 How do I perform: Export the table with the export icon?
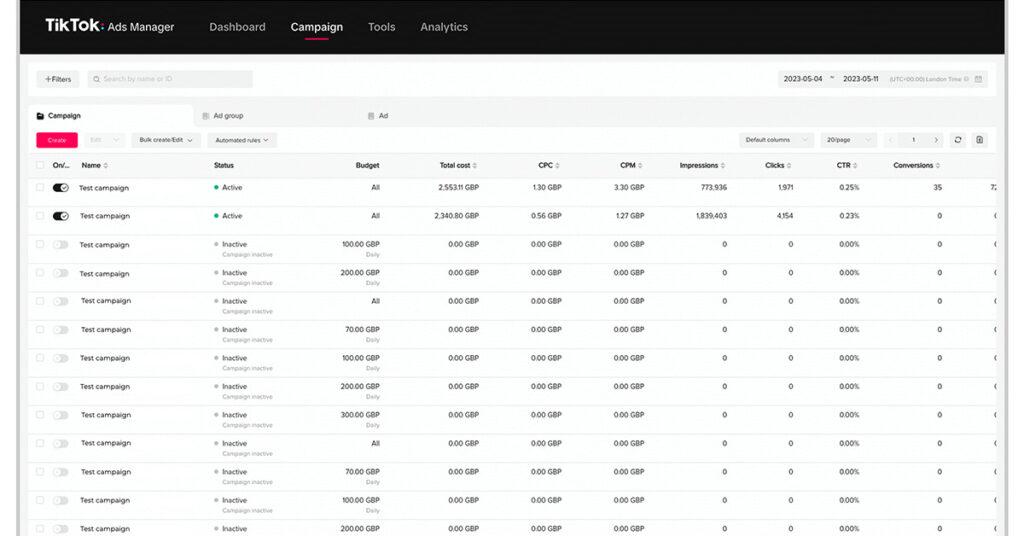tap(980, 140)
